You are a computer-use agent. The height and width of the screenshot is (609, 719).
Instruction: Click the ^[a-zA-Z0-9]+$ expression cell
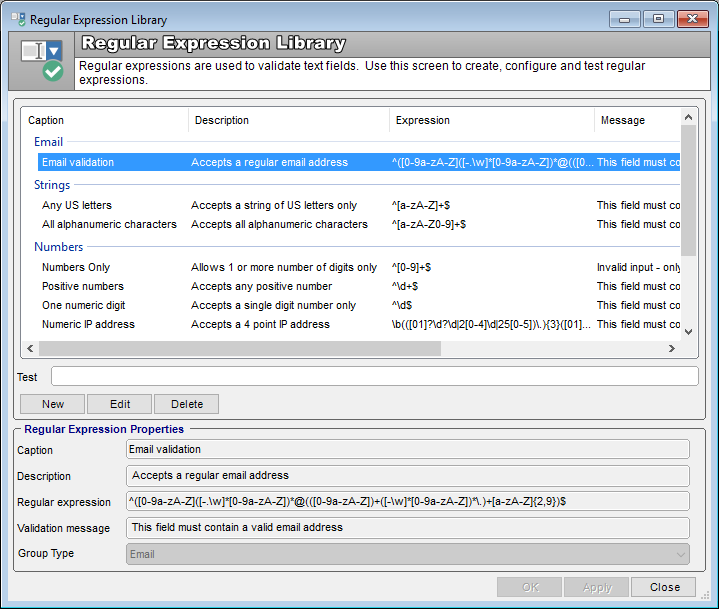click(x=429, y=224)
